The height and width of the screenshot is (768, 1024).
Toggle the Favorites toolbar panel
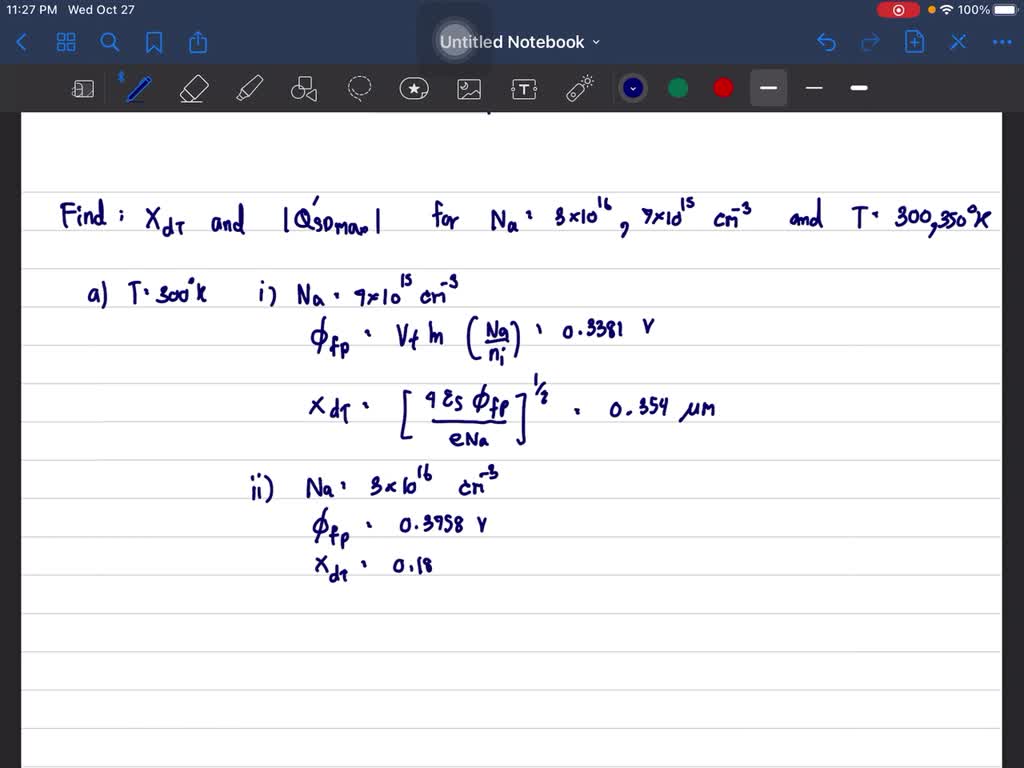pyautogui.click(x=83, y=88)
